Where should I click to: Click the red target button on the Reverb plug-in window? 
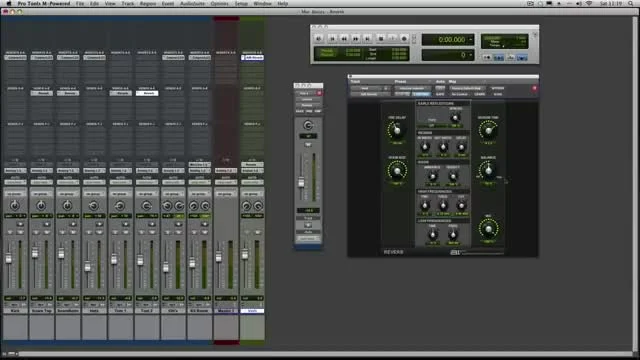[x=534, y=88]
